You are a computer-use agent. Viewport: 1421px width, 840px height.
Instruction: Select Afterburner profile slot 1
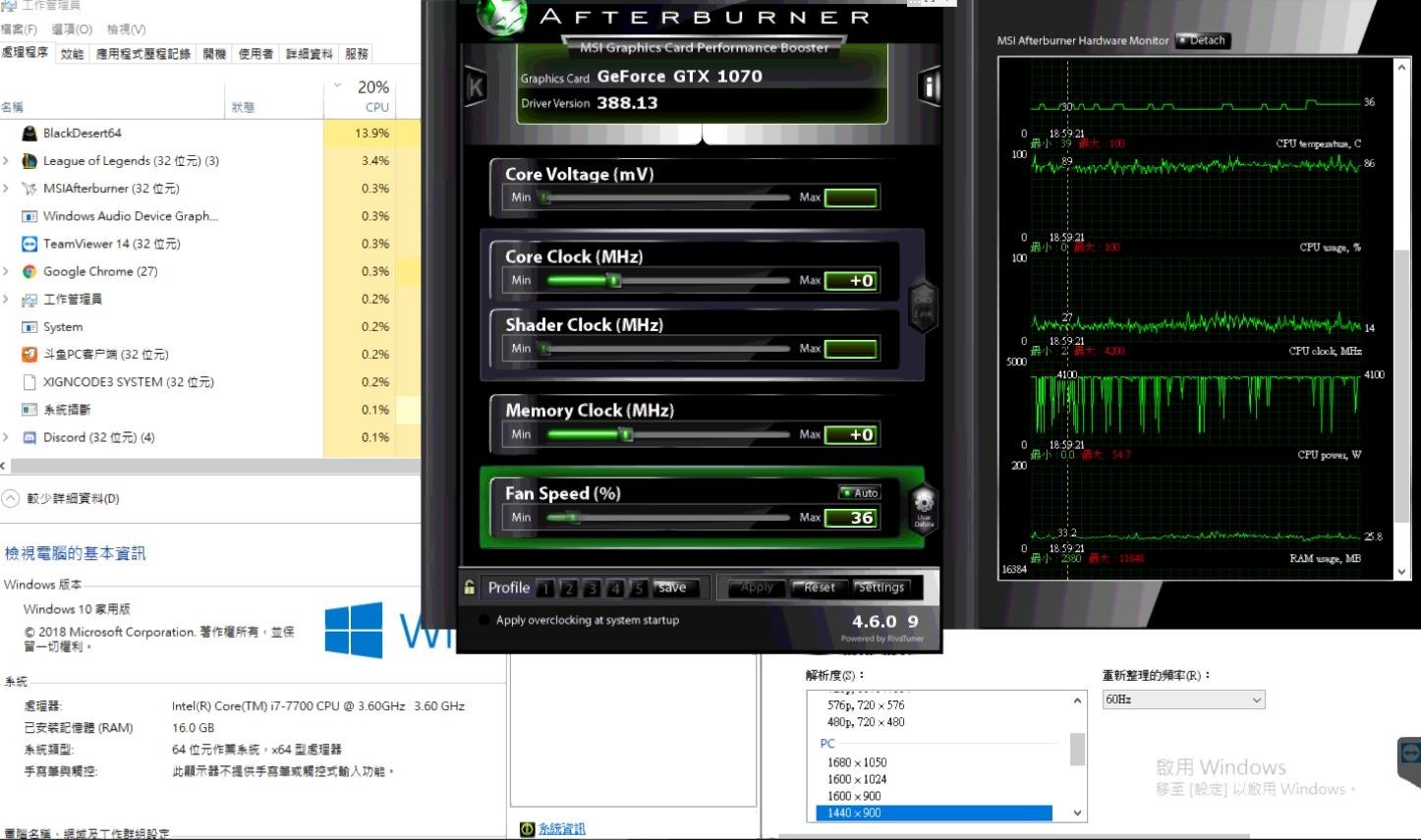tap(545, 588)
